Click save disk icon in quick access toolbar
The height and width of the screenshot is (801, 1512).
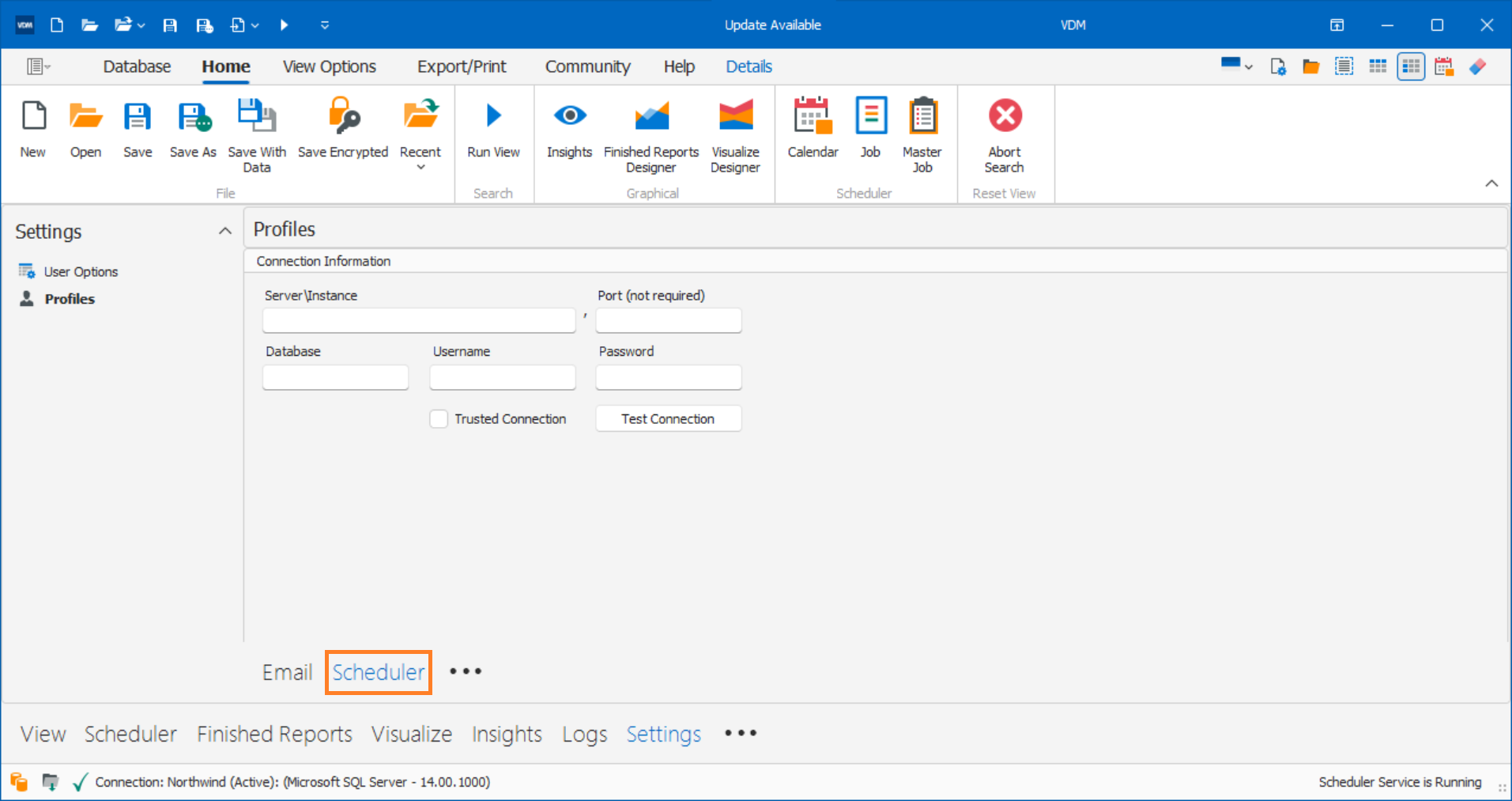tap(169, 25)
